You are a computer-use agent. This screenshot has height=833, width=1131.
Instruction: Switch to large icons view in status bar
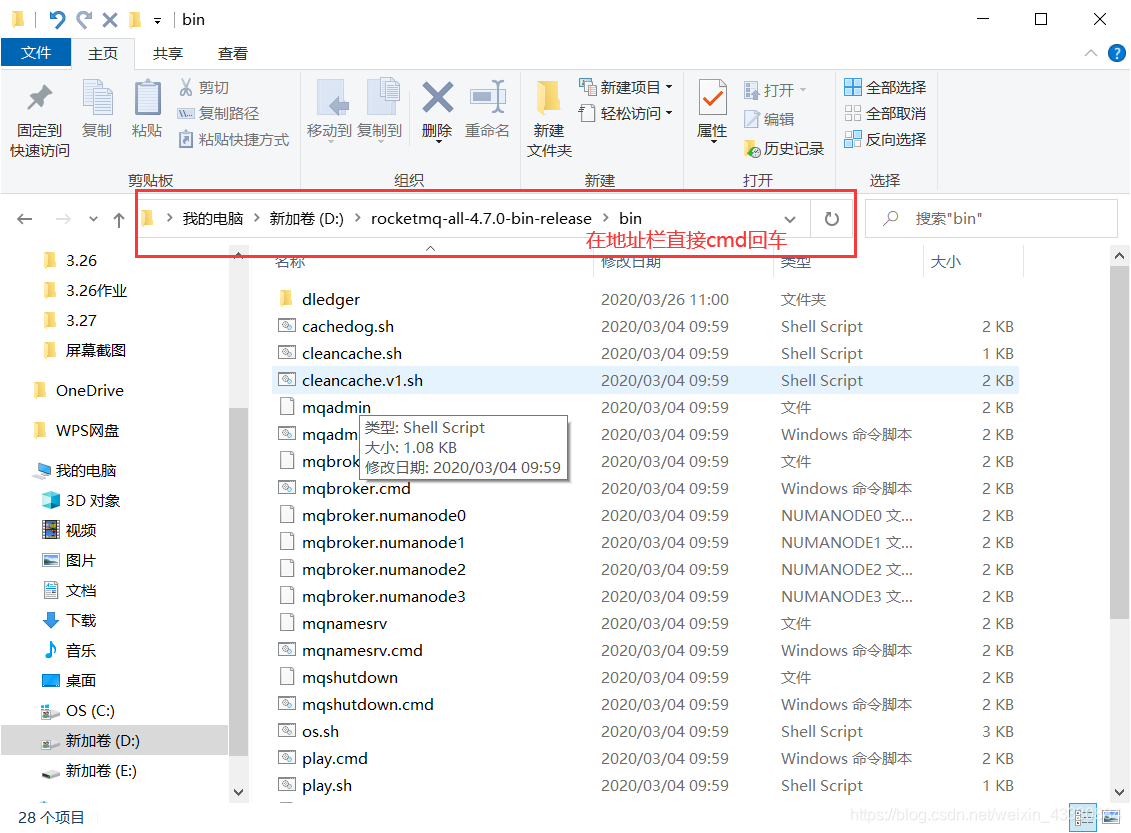tap(1111, 817)
